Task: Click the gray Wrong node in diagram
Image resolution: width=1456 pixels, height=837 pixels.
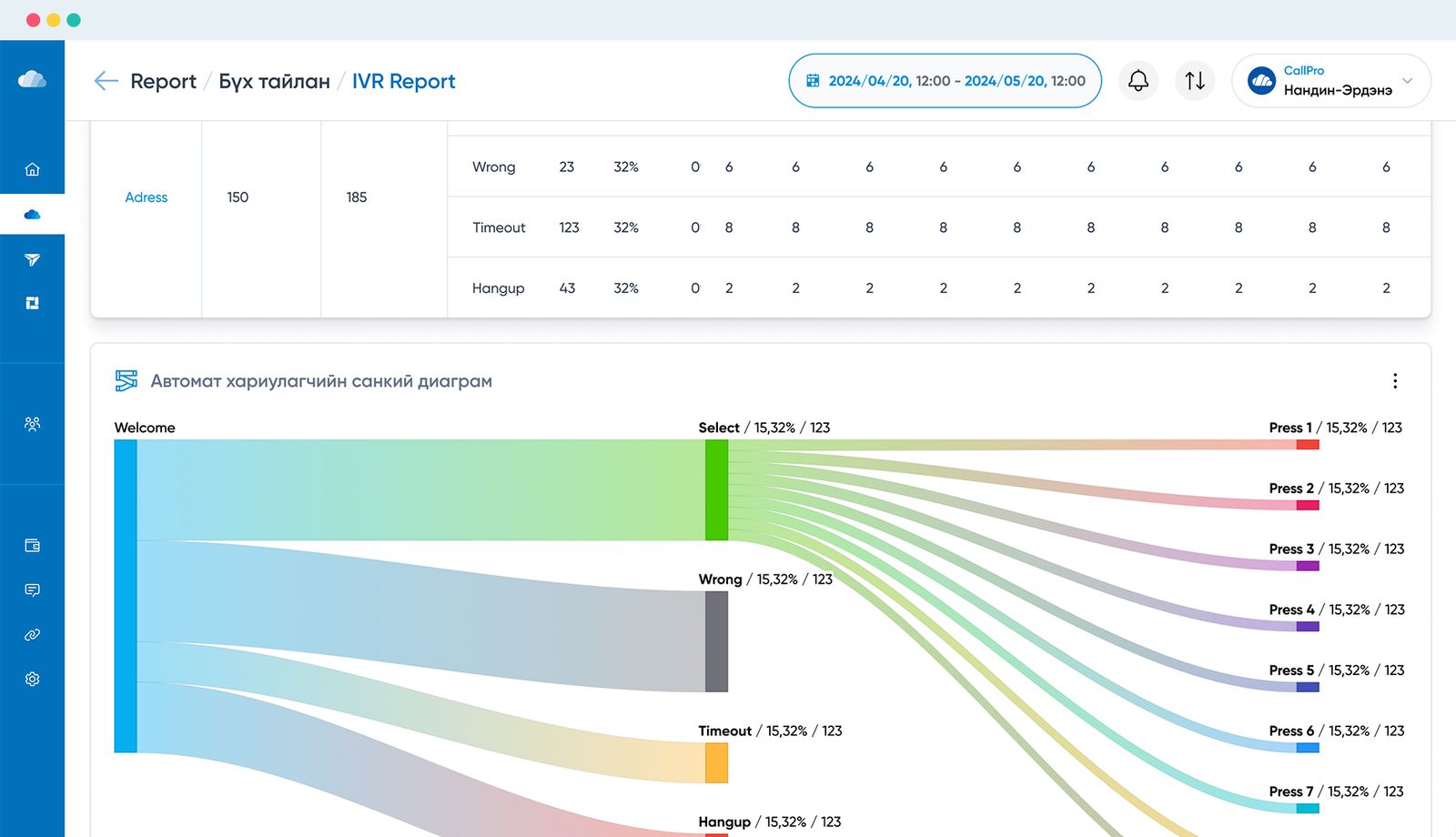Action: (x=716, y=641)
